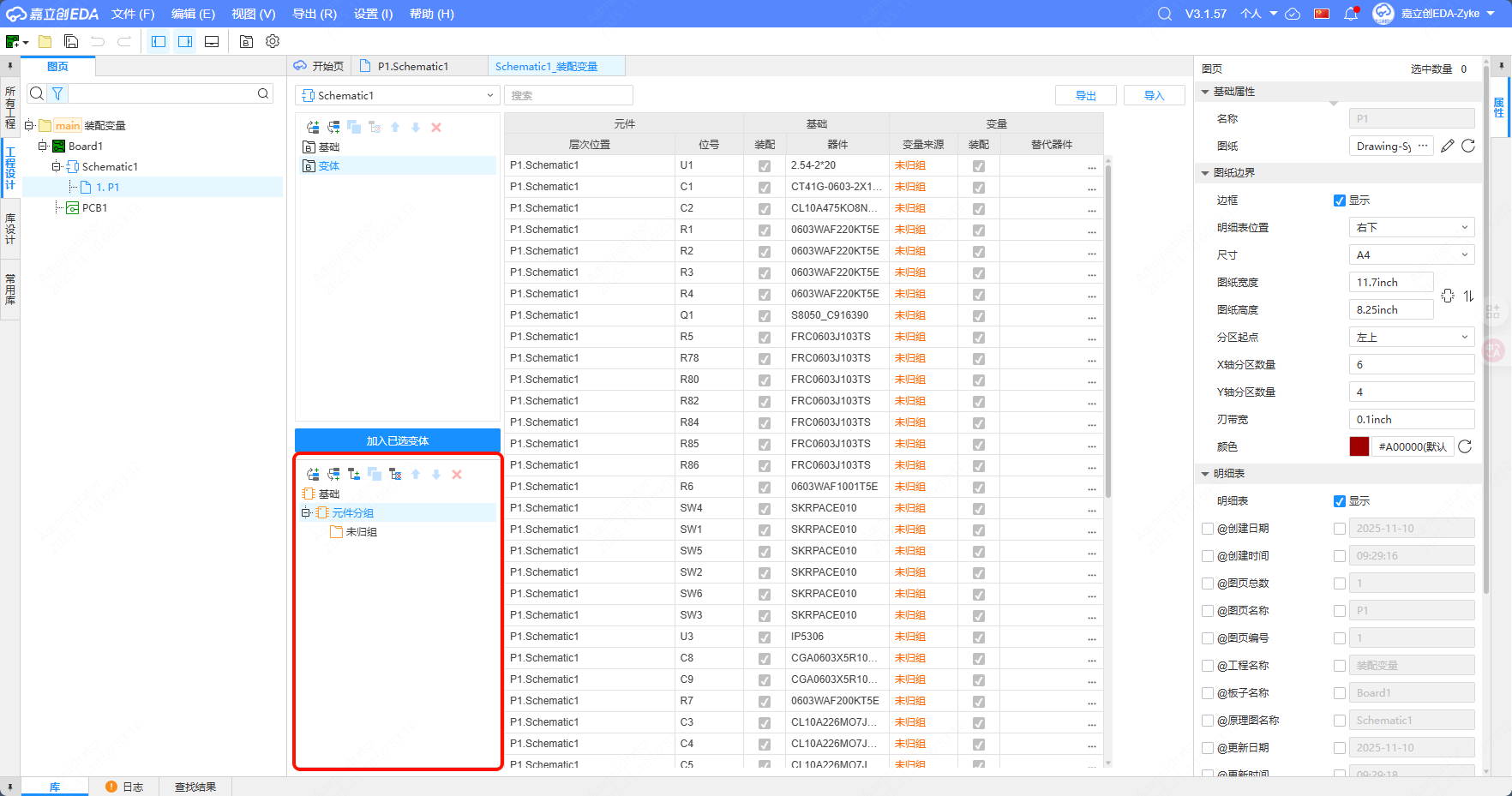Click the 加入已选变体 button

tap(398, 440)
